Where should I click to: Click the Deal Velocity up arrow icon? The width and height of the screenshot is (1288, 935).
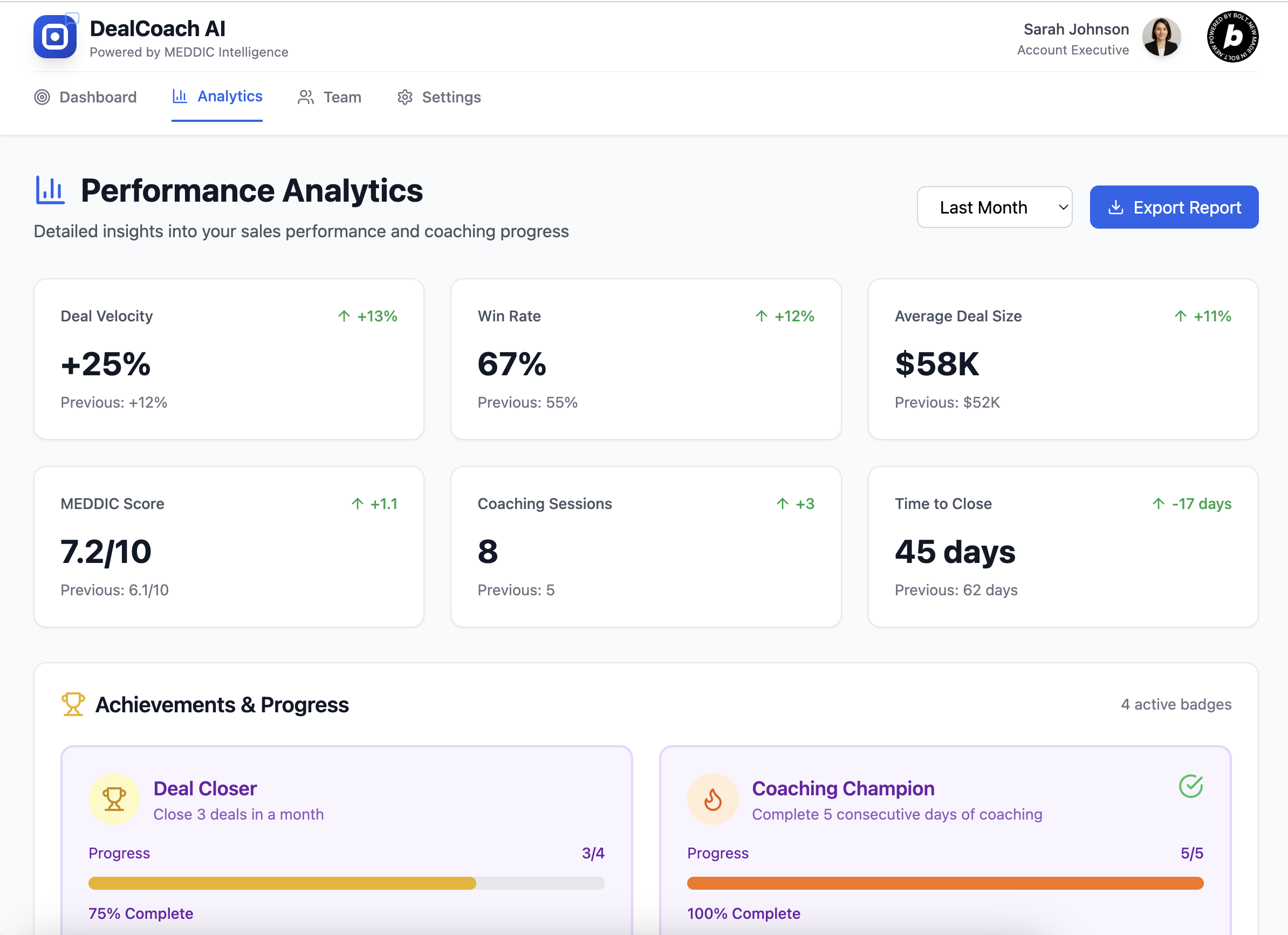(344, 316)
